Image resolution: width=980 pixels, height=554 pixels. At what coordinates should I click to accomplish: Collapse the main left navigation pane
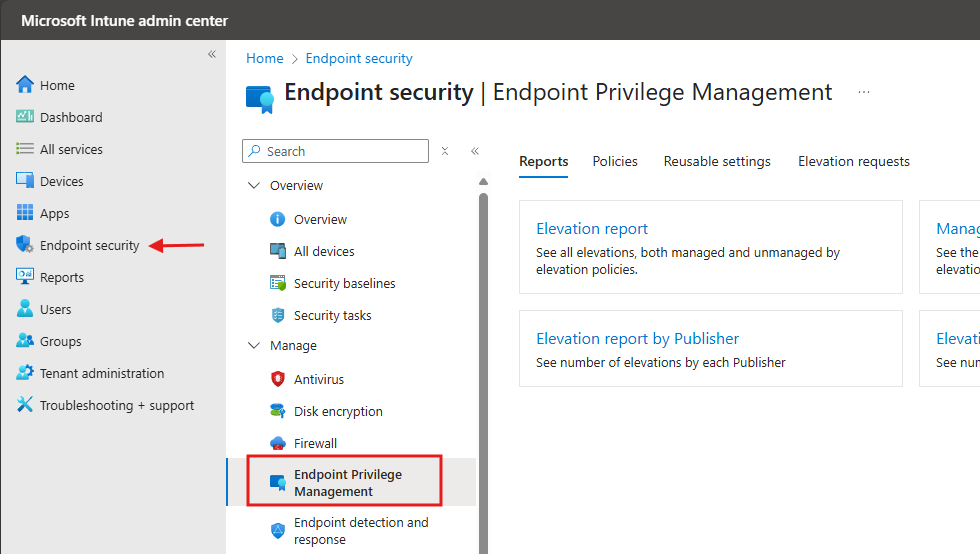point(212,54)
